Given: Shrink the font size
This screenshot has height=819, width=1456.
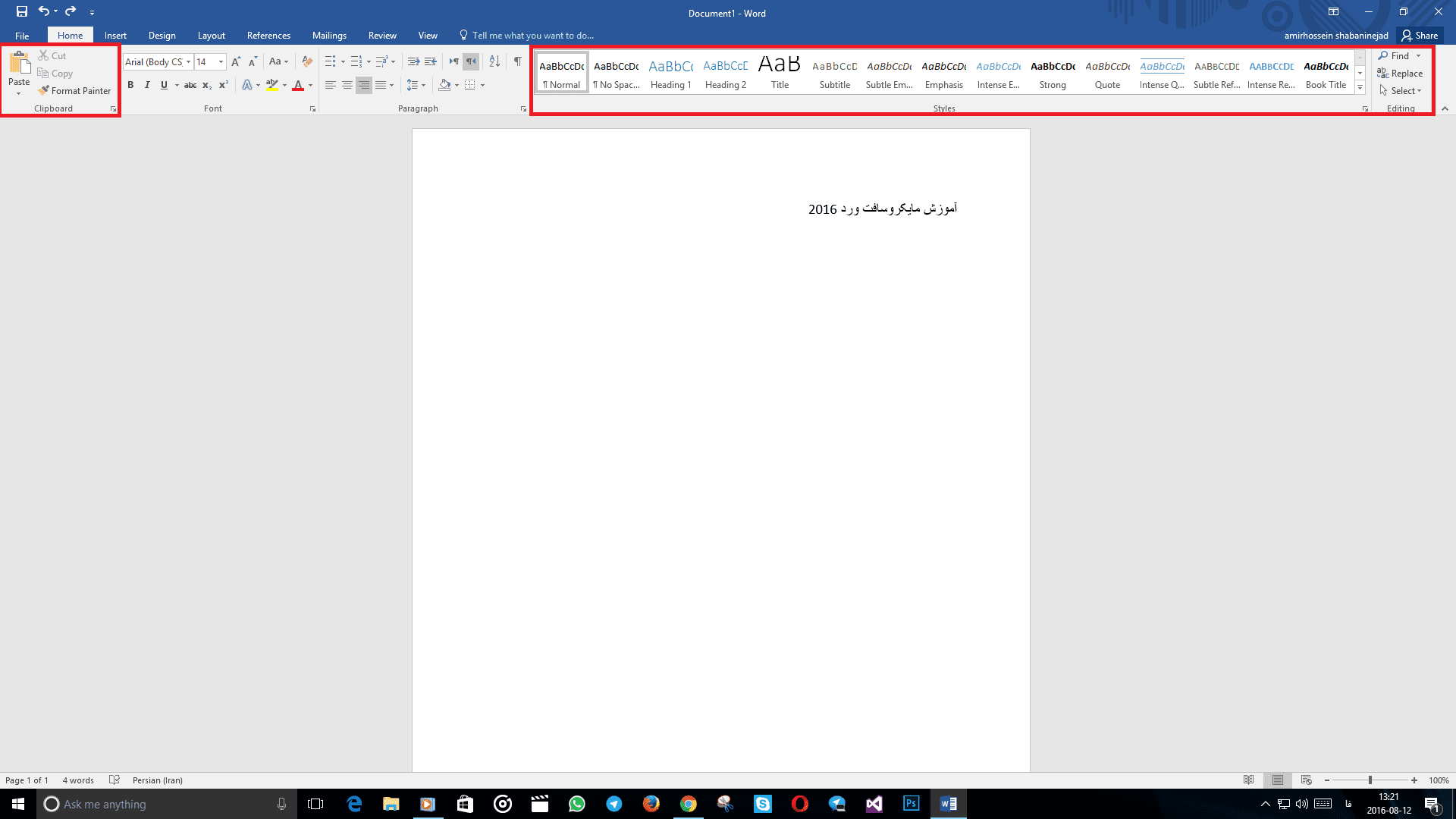Looking at the screenshot, I should (x=253, y=62).
